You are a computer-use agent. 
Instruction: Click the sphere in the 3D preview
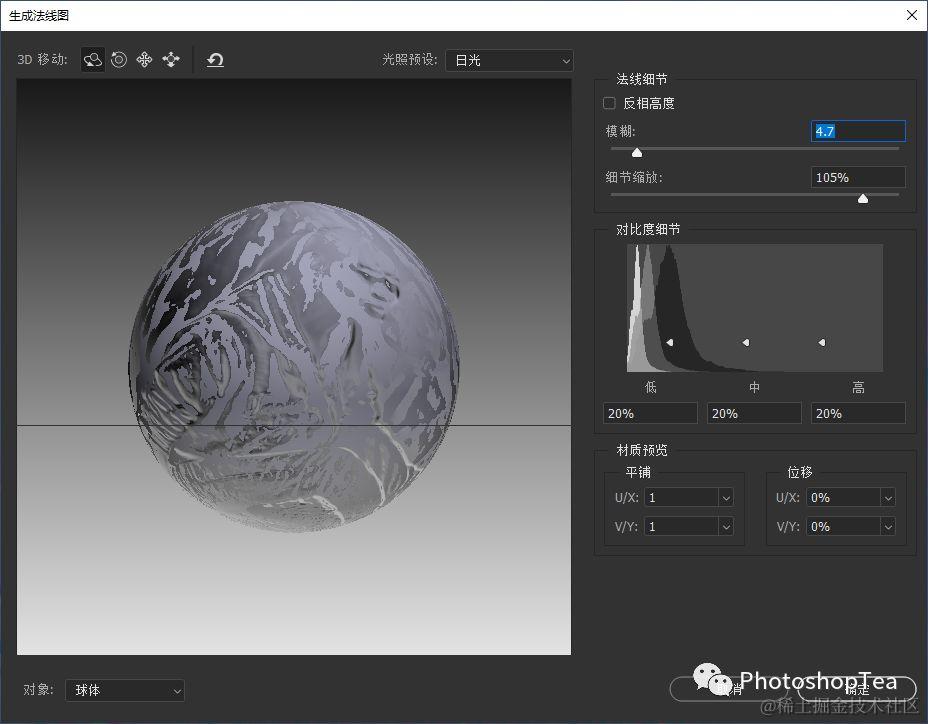click(x=294, y=366)
